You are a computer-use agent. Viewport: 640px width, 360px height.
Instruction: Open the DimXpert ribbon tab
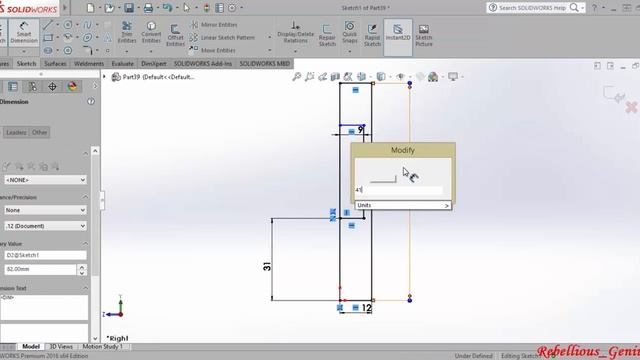(154, 64)
